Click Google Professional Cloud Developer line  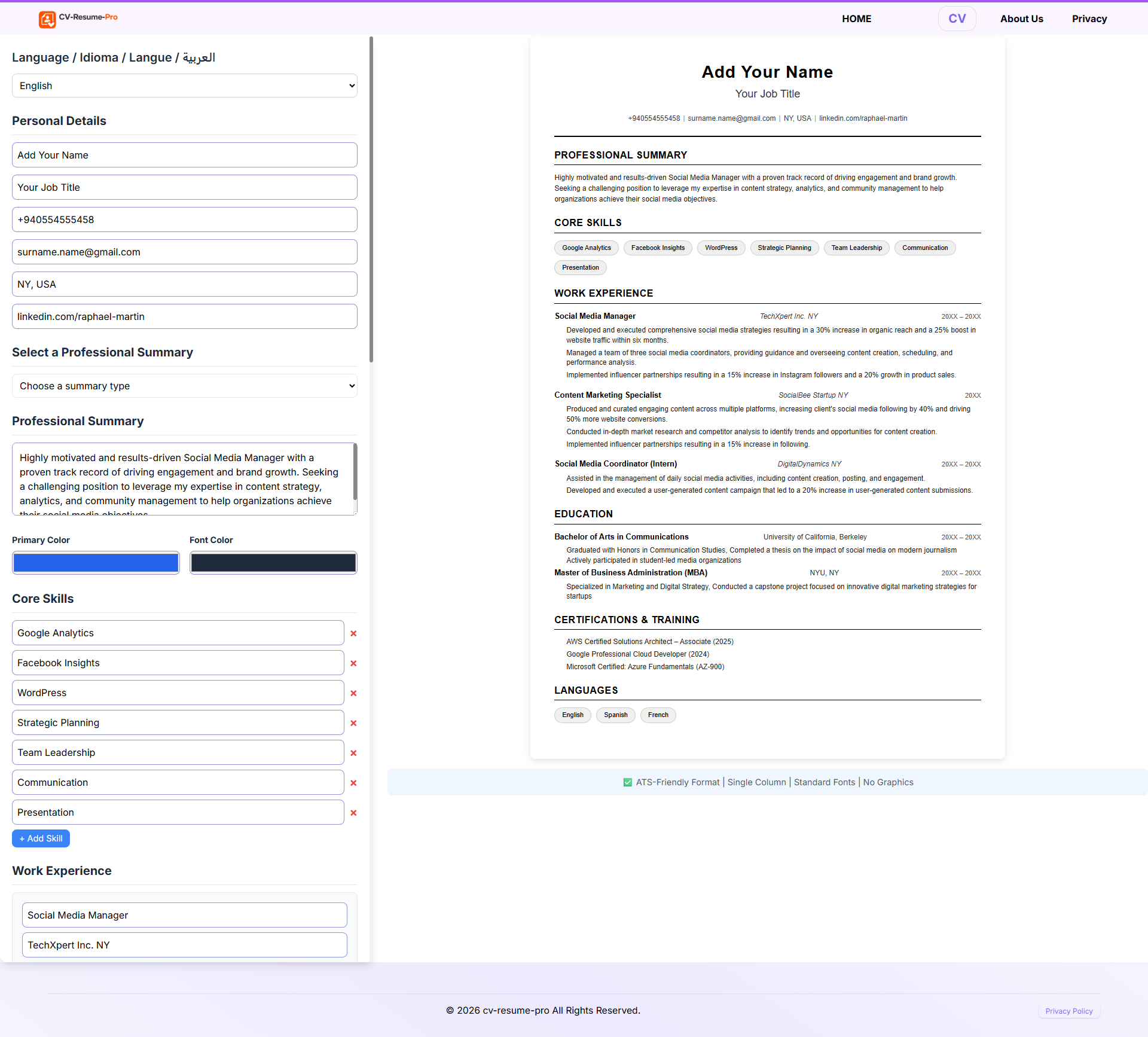point(637,654)
